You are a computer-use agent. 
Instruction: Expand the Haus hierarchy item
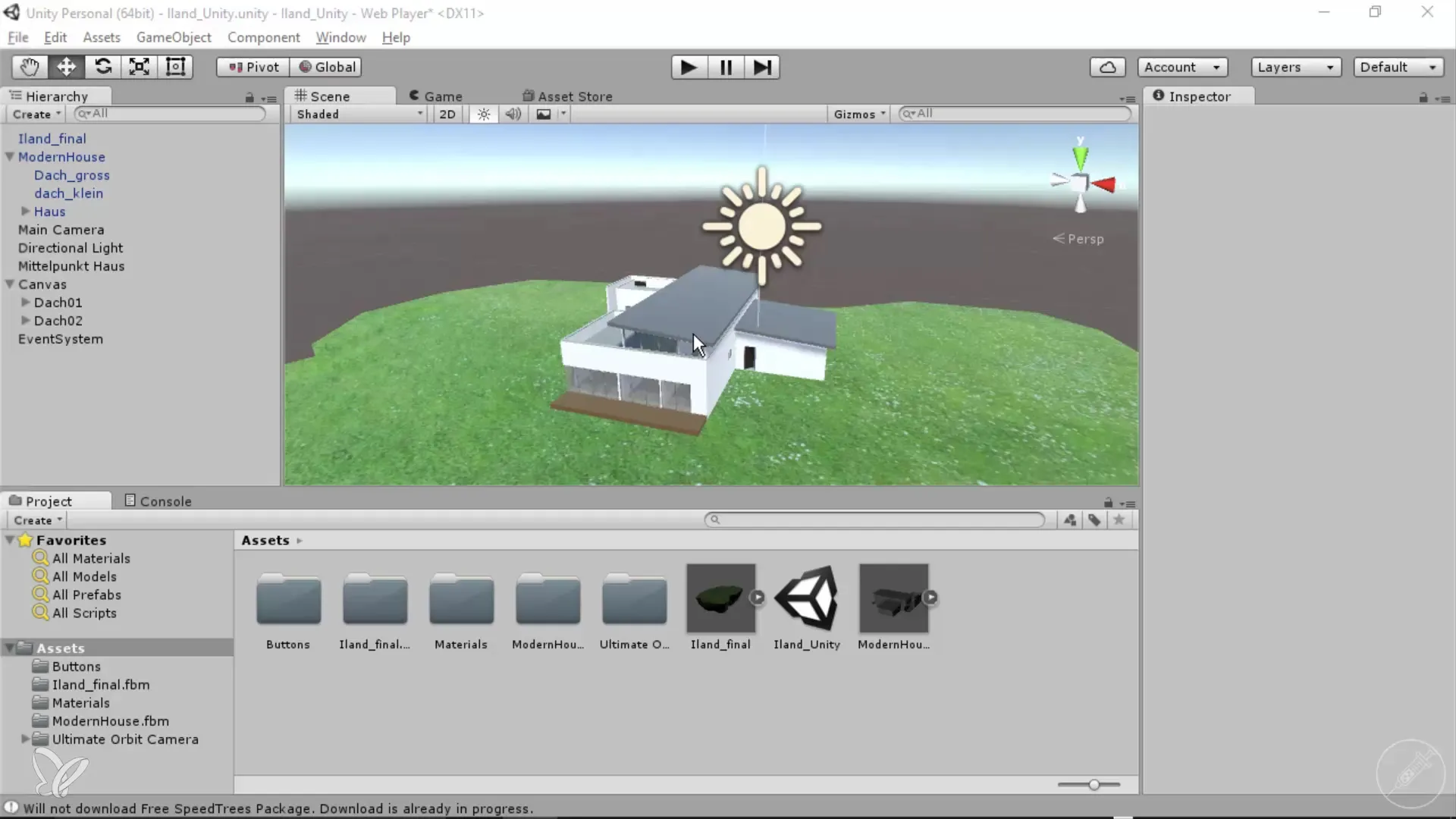click(x=25, y=212)
